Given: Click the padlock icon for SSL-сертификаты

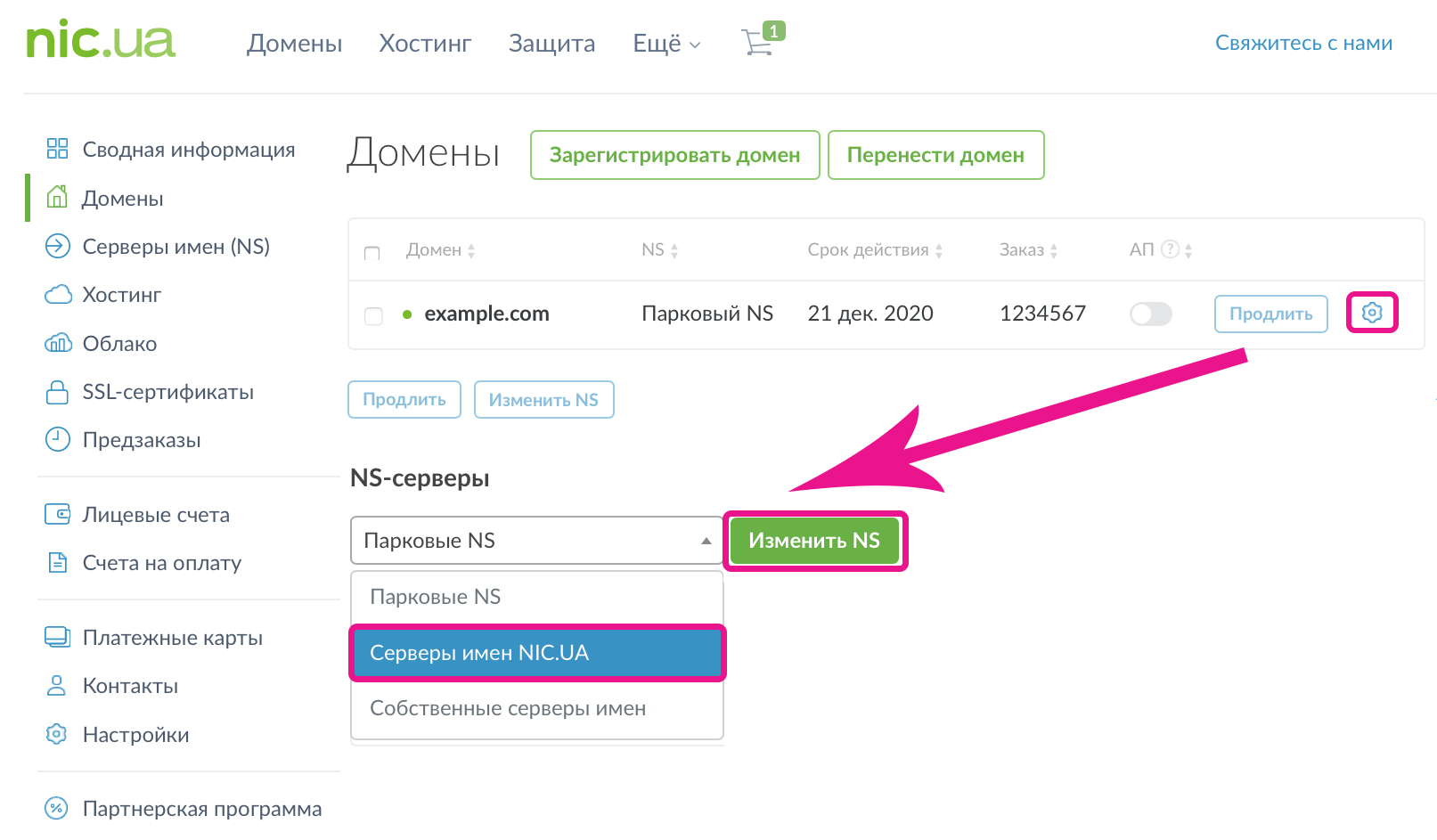Looking at the screenshot, I should [57, 392].
